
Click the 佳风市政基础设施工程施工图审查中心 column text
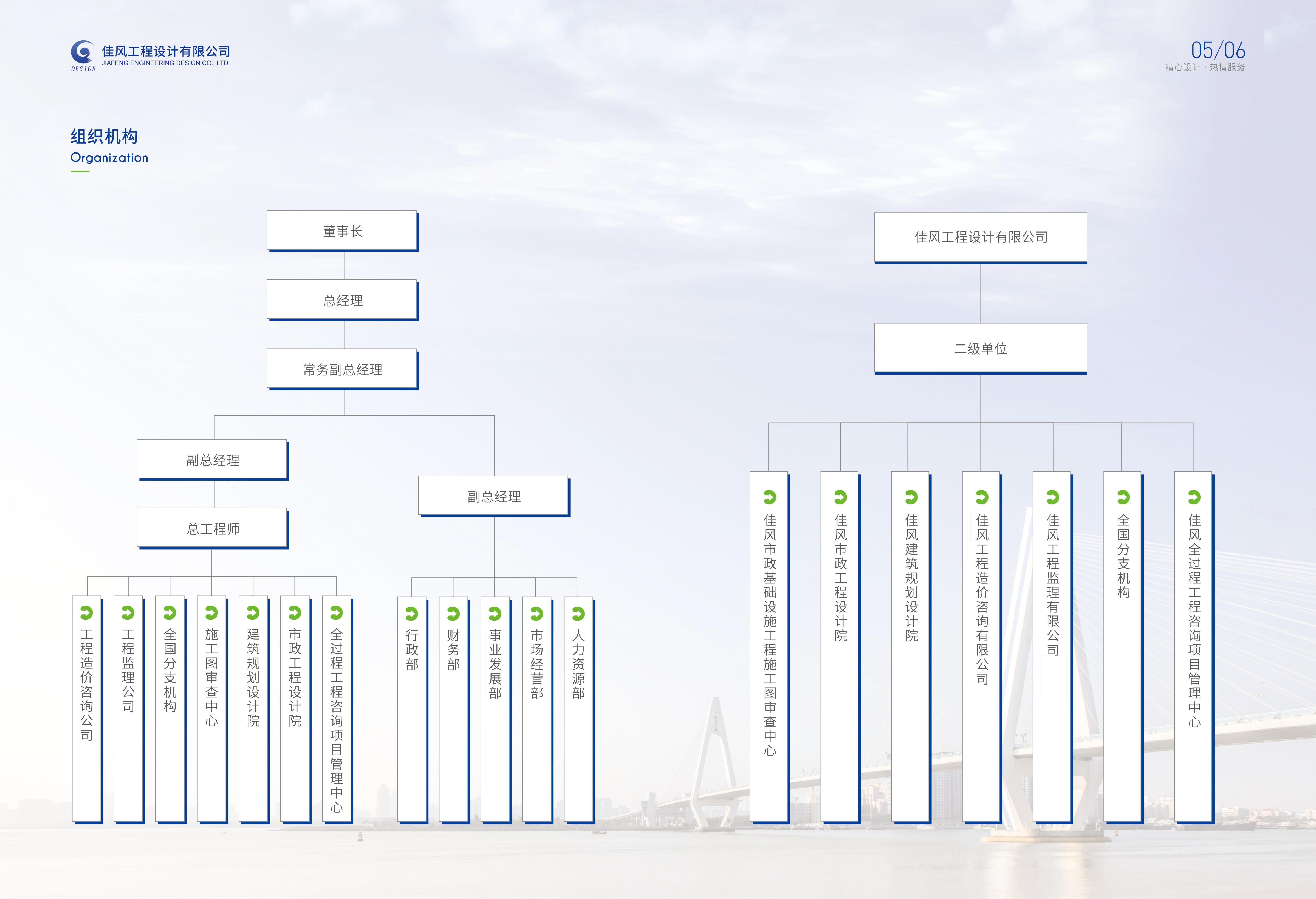[770, 635]
